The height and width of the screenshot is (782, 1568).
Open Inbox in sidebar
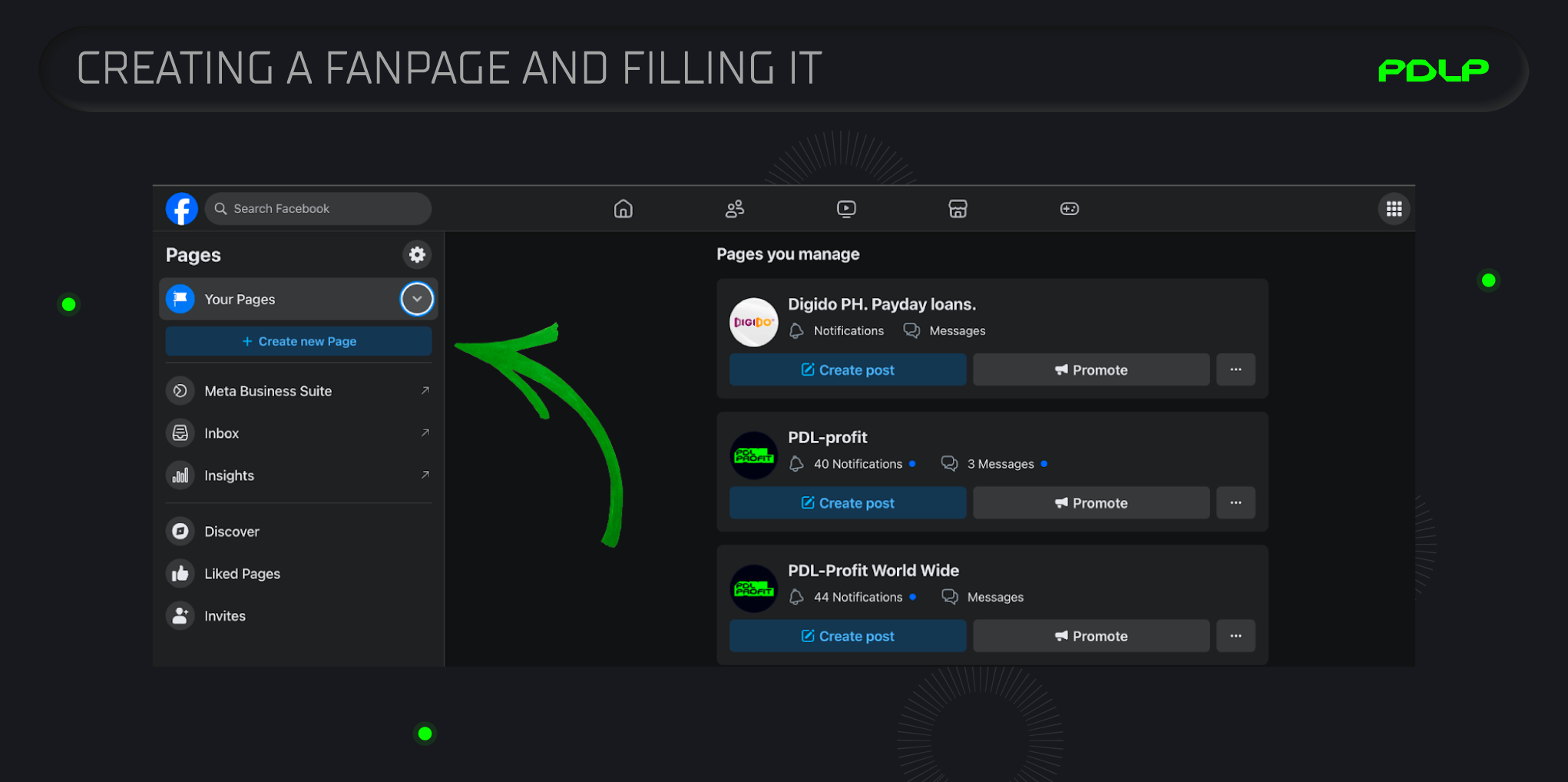(x=298, y=433)
